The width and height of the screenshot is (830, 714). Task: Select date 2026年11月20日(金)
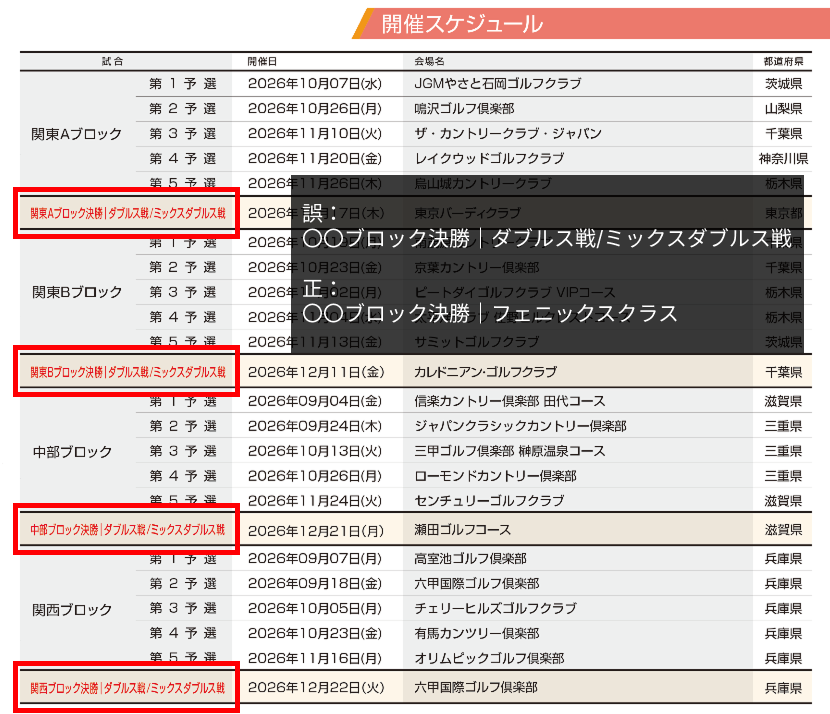pos(315,158)
